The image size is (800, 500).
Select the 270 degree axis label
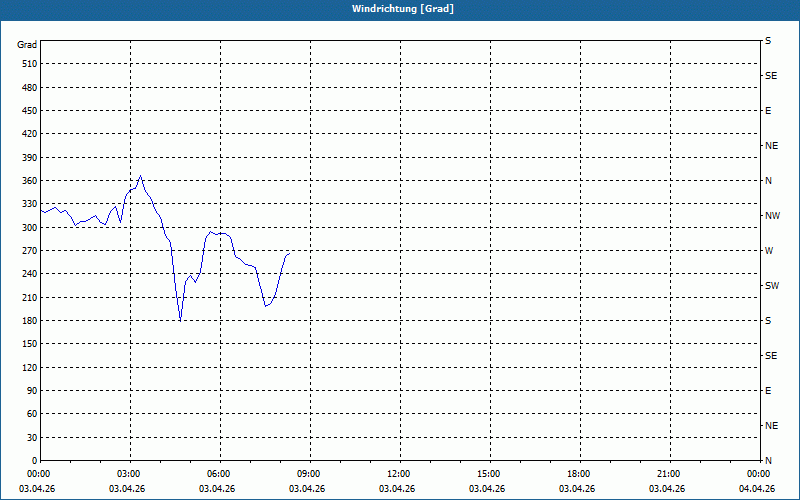30,251
